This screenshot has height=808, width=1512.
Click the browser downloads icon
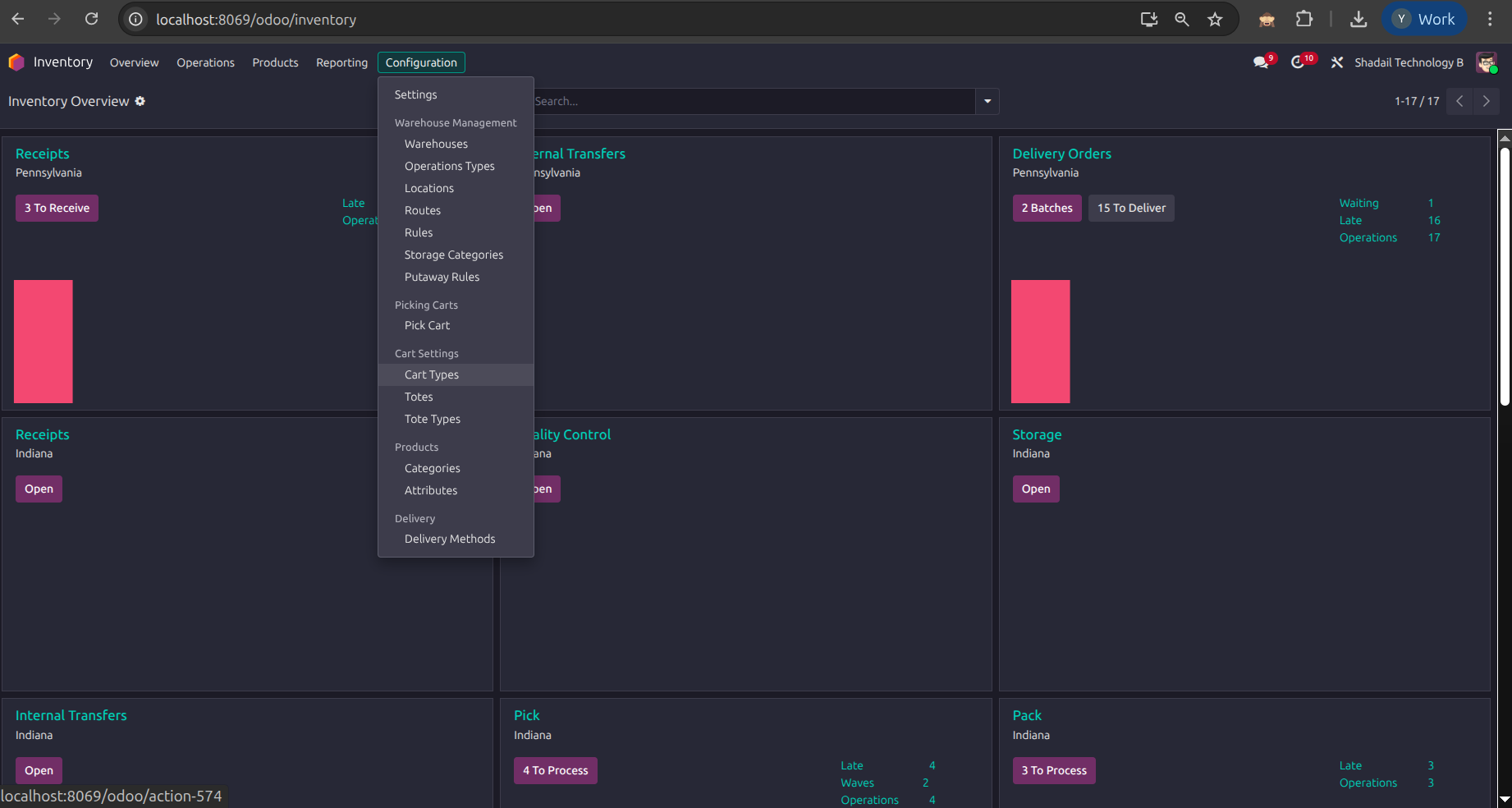click(x=1359, y=19)
